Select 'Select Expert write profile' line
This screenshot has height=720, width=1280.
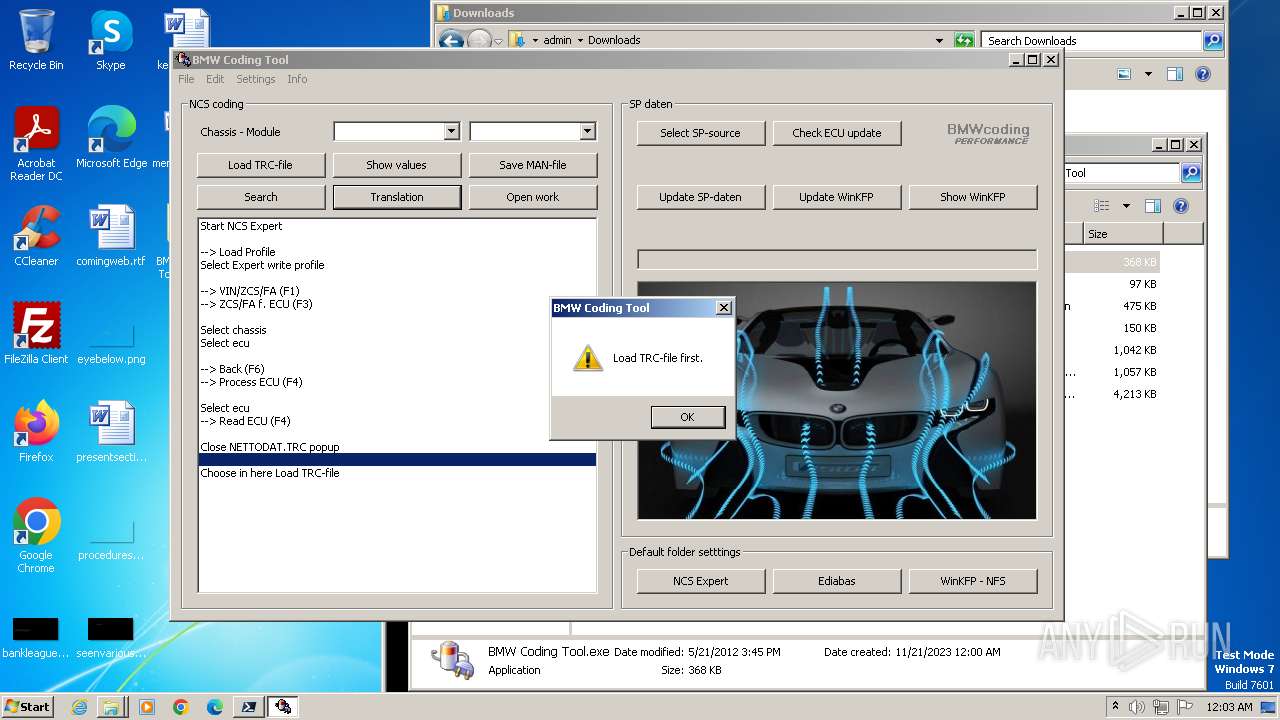[397, 265]
